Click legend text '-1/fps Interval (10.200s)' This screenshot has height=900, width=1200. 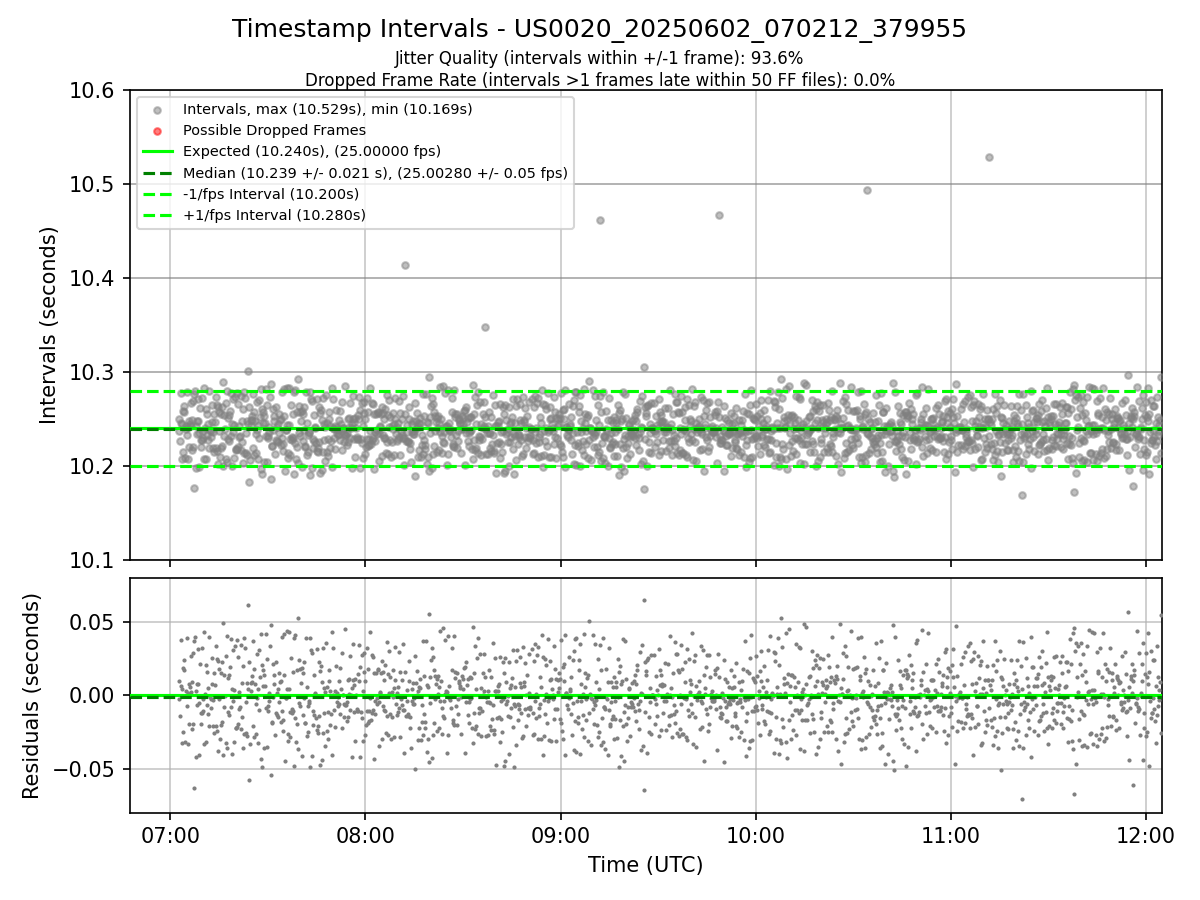[271, 194]
